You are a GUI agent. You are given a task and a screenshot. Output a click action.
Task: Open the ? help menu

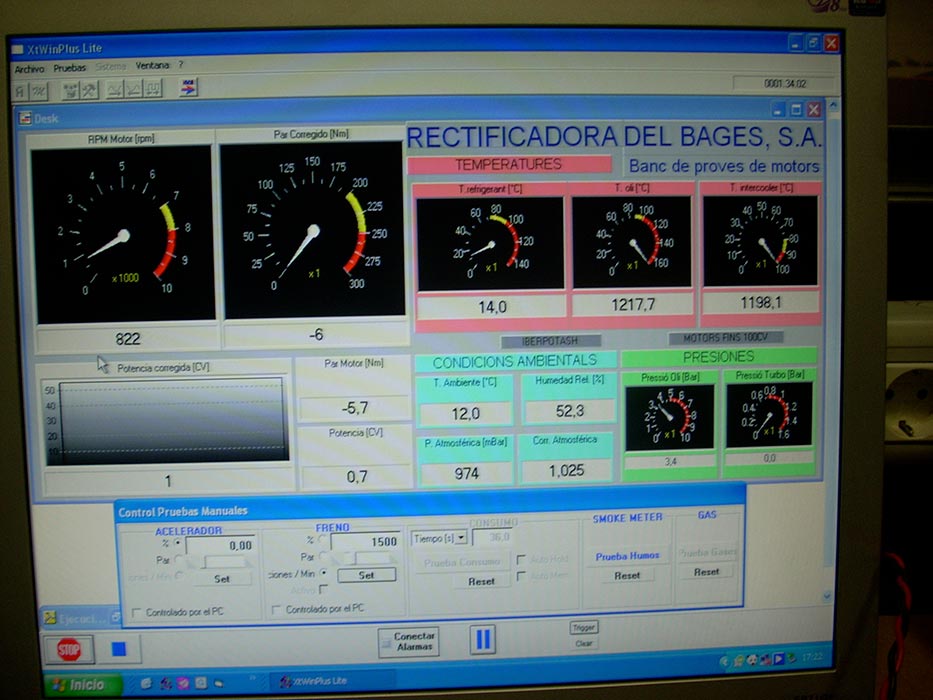click(181, 64)
